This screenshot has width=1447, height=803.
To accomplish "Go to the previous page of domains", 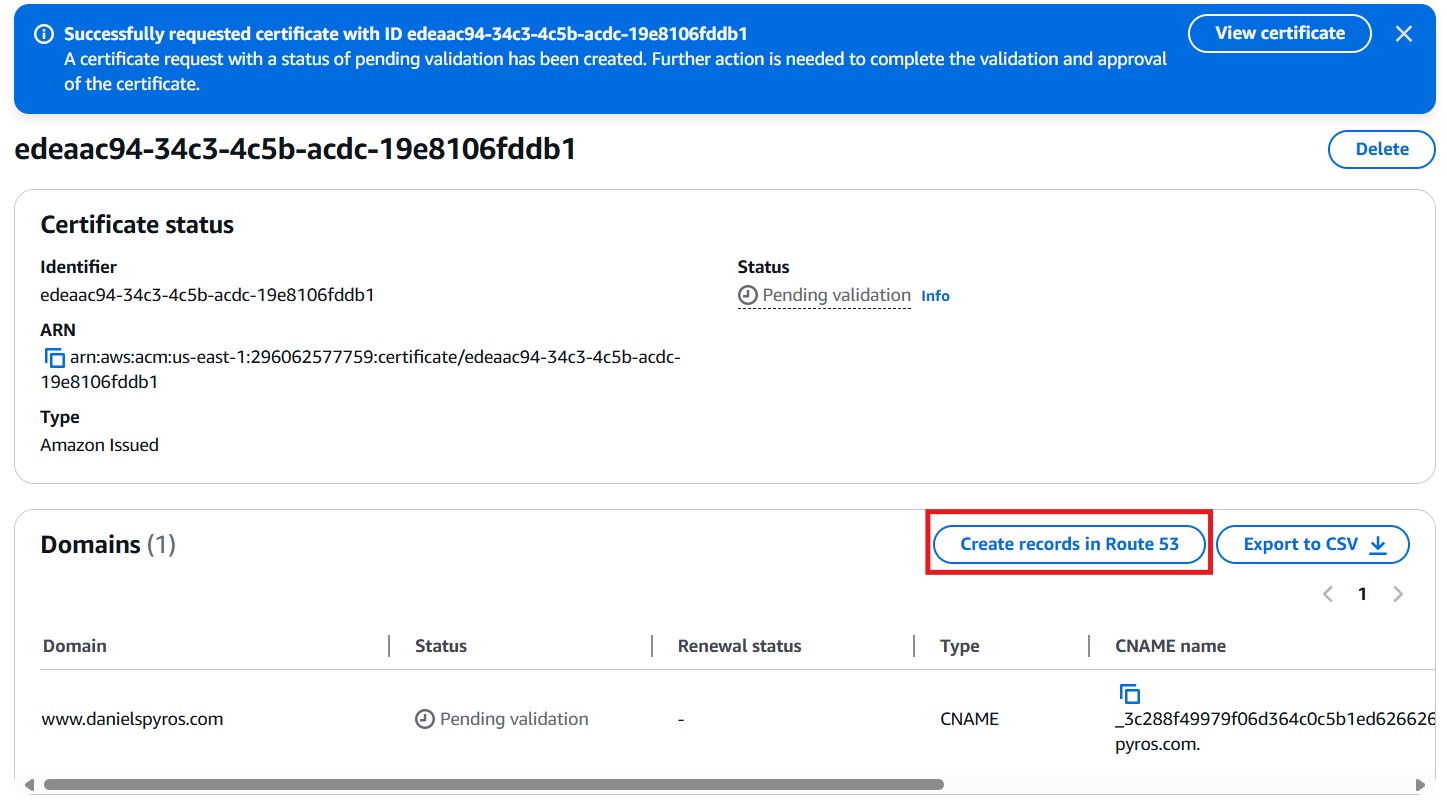I will pos(1328,594).
